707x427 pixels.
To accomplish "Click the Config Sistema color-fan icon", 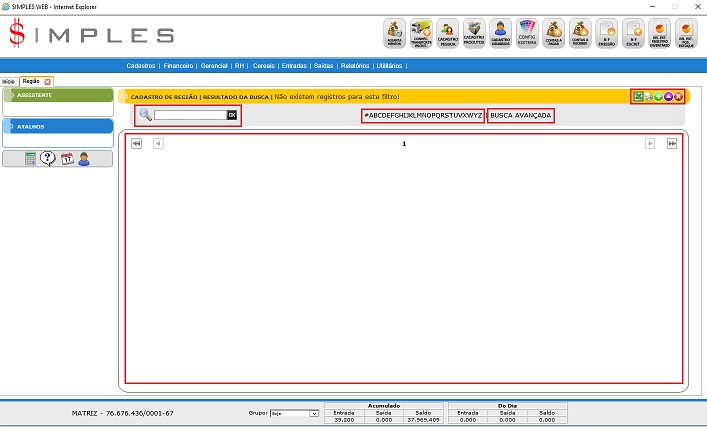I will (528, 33).
